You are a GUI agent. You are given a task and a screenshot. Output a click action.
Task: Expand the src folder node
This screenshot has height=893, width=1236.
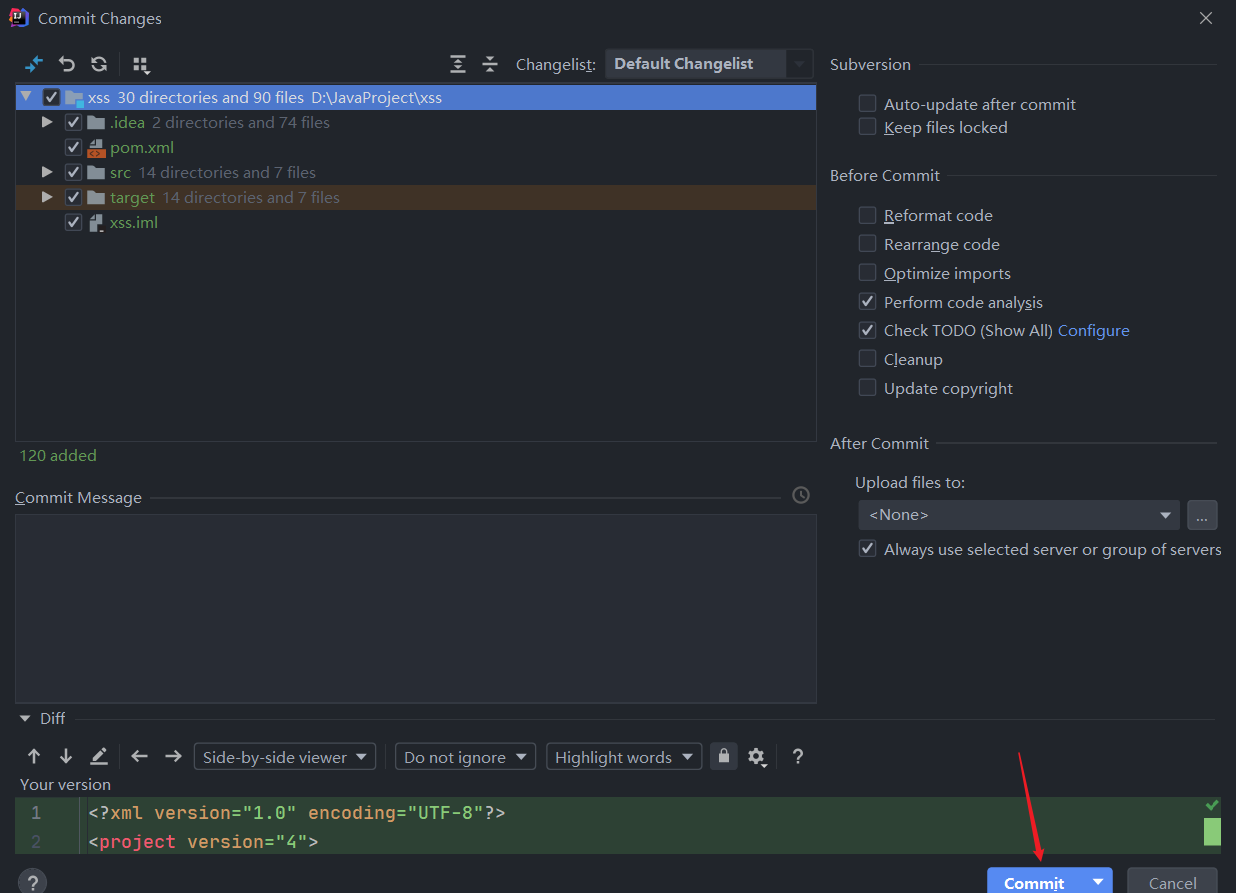pyautogui.click(x=47, y=172)
